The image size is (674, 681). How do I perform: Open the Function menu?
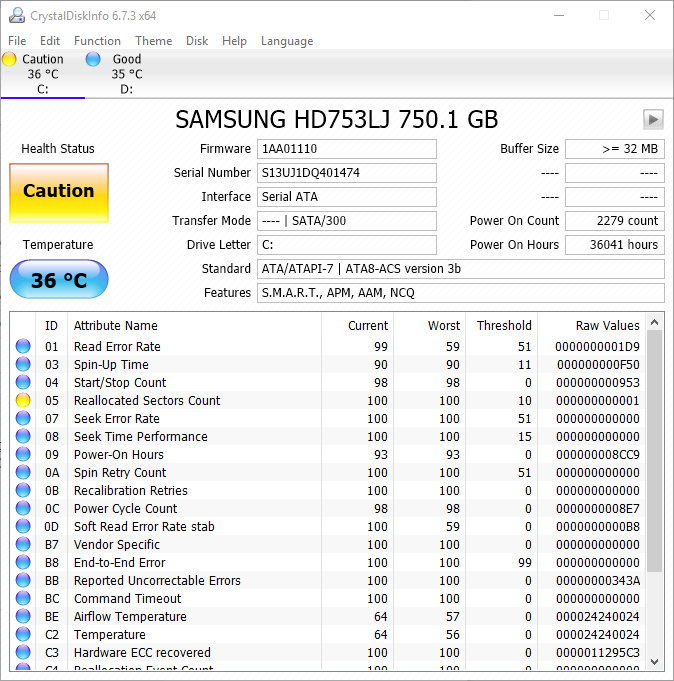coord(97,41)
